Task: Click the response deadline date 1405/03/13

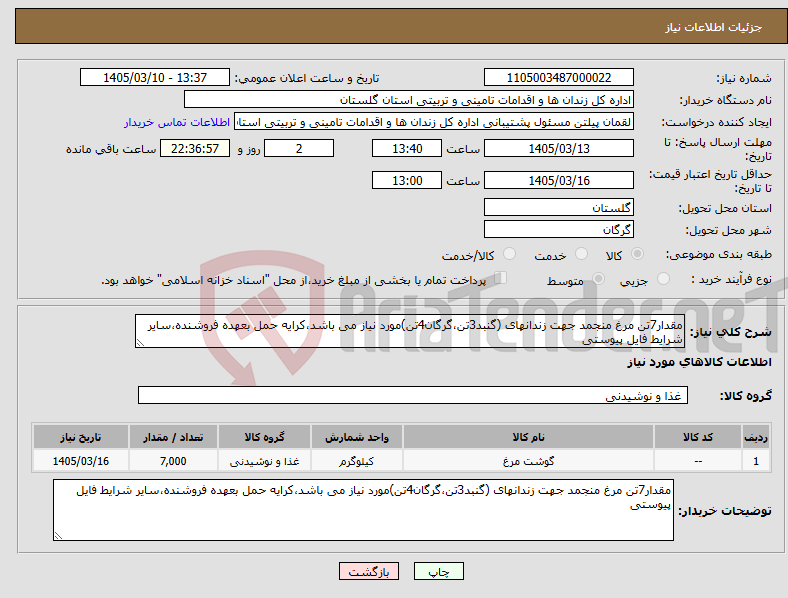Action: [559, 148]
